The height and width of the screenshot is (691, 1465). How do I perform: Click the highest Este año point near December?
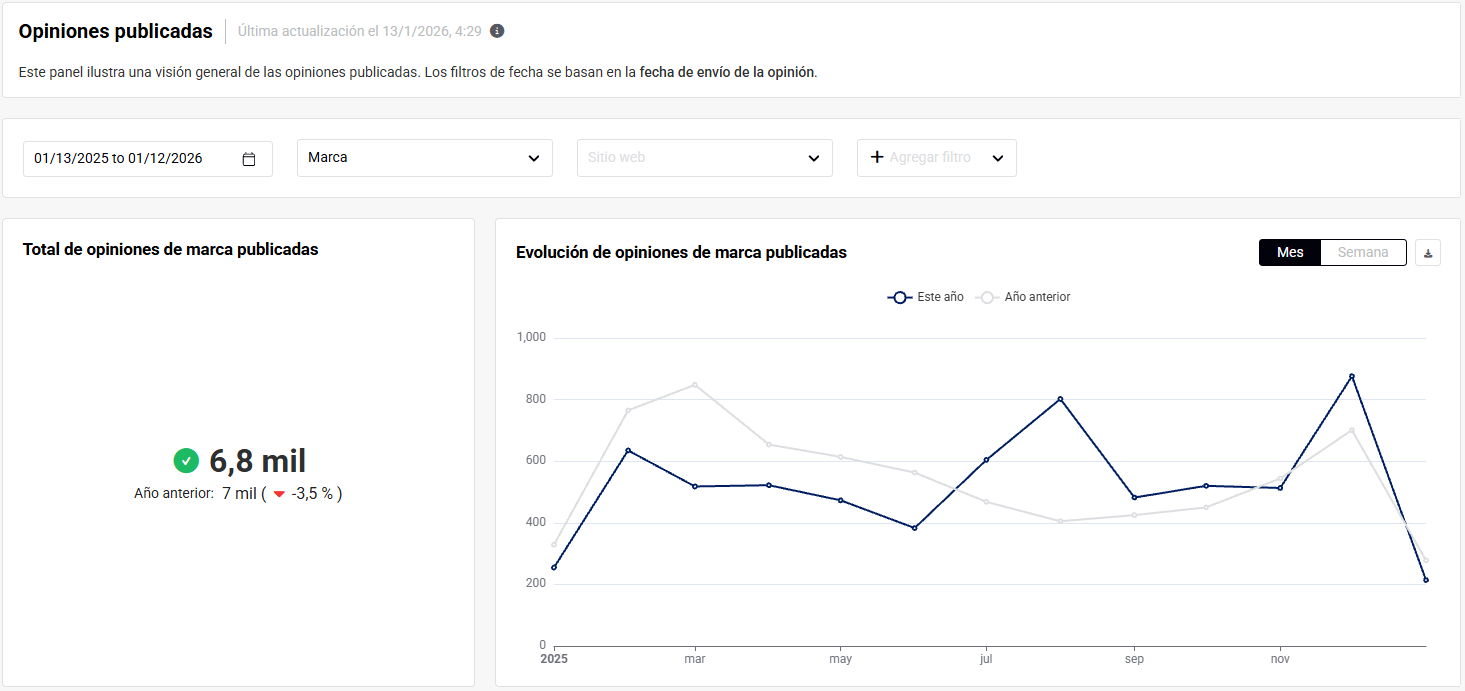(x=1352, y=376)
